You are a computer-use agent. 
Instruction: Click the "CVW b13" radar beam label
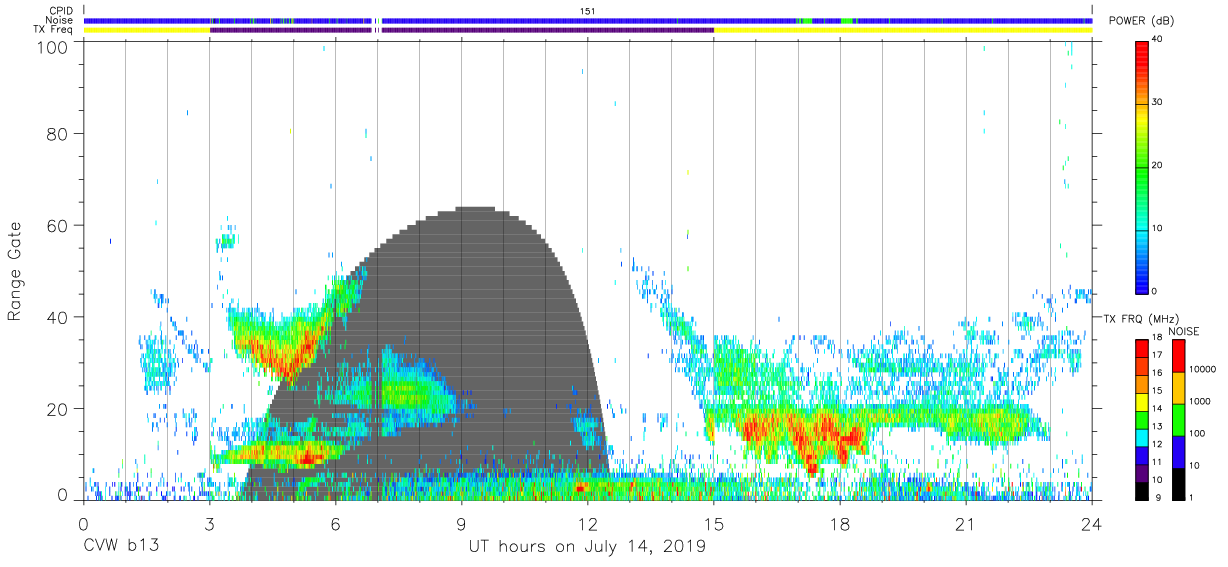point(121,546)
